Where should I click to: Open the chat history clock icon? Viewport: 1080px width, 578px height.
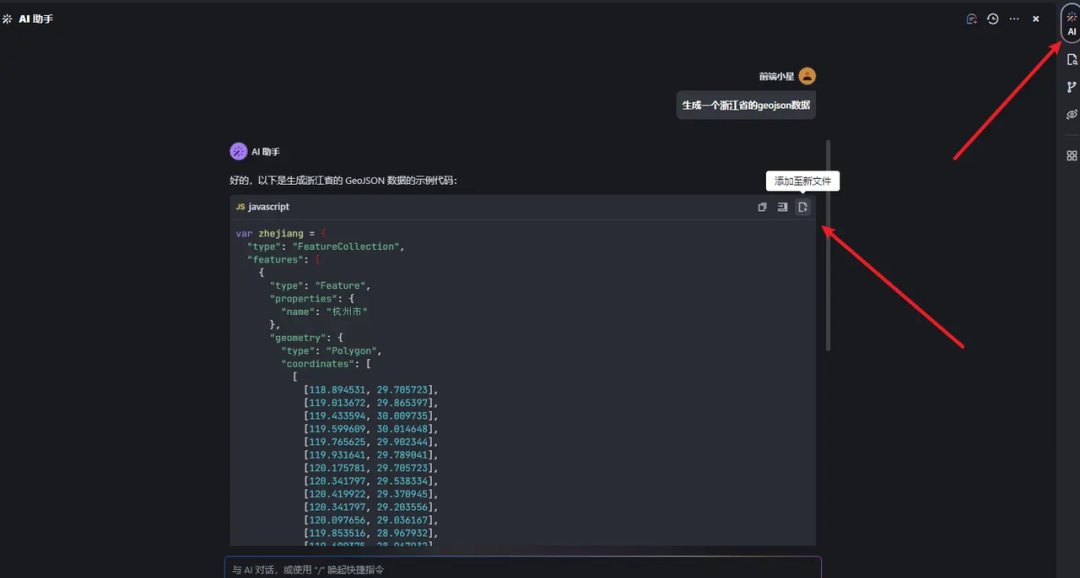[x=993, y=19]
